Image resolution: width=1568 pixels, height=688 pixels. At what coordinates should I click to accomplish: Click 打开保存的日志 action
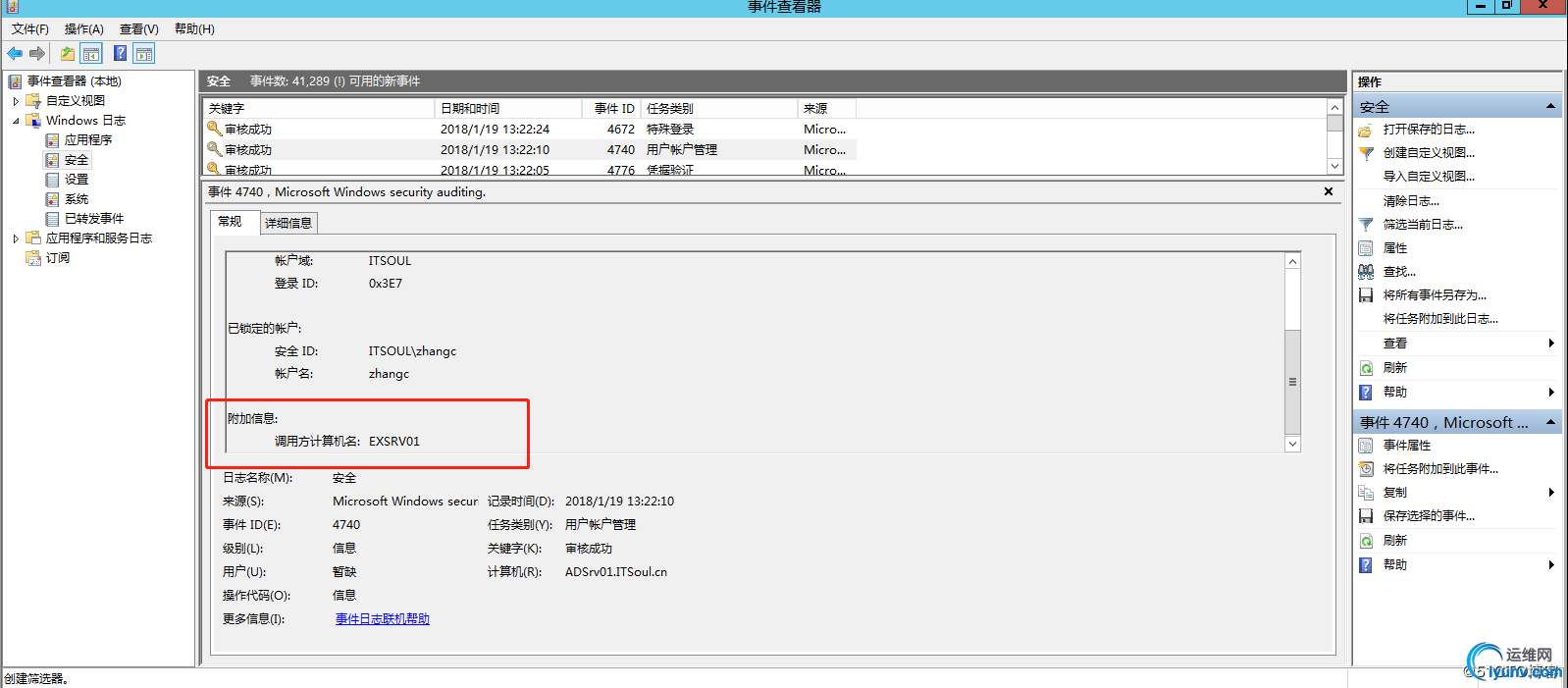(x=1429, y=130)
